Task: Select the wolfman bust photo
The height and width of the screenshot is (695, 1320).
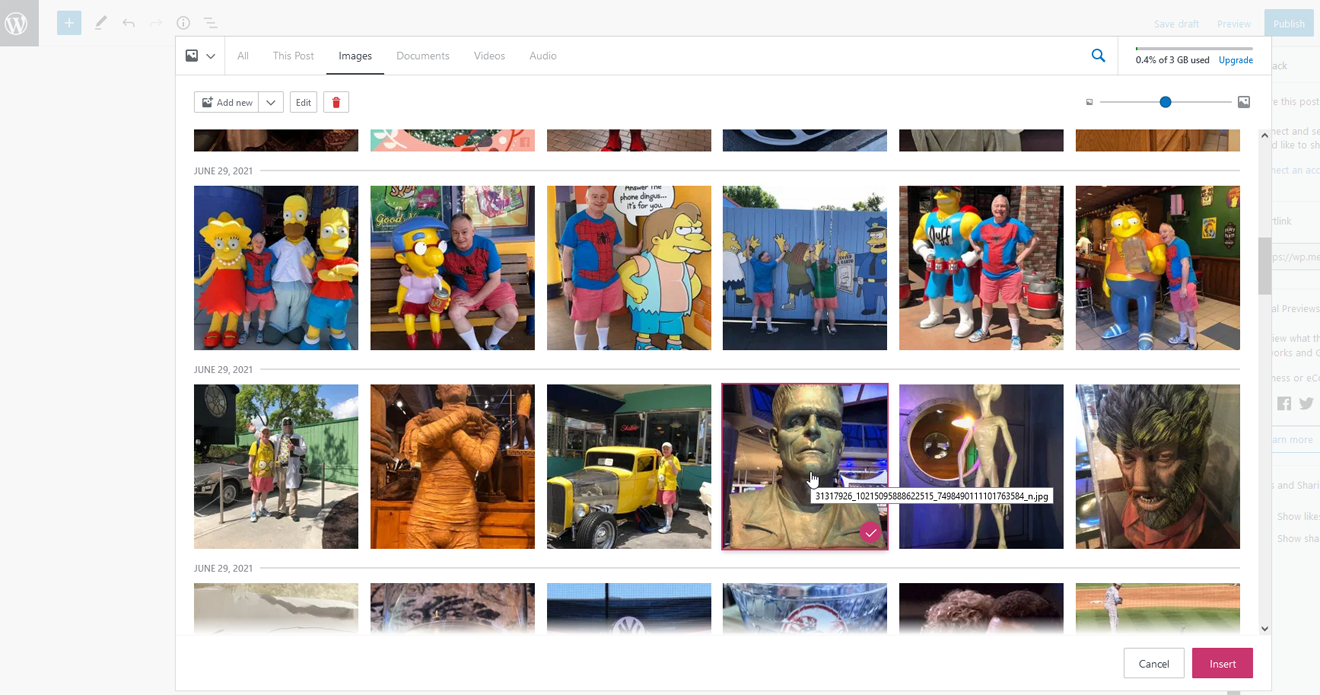Action: pos(1158,467)
